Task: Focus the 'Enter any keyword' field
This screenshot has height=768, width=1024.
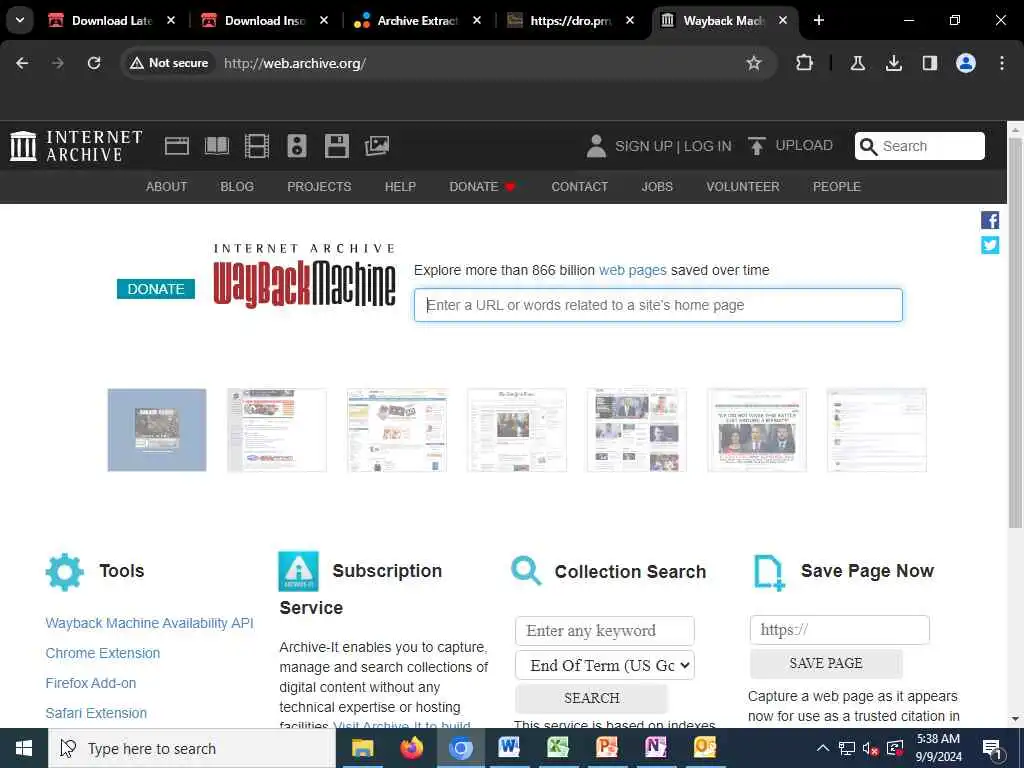Action: (605, 630)
